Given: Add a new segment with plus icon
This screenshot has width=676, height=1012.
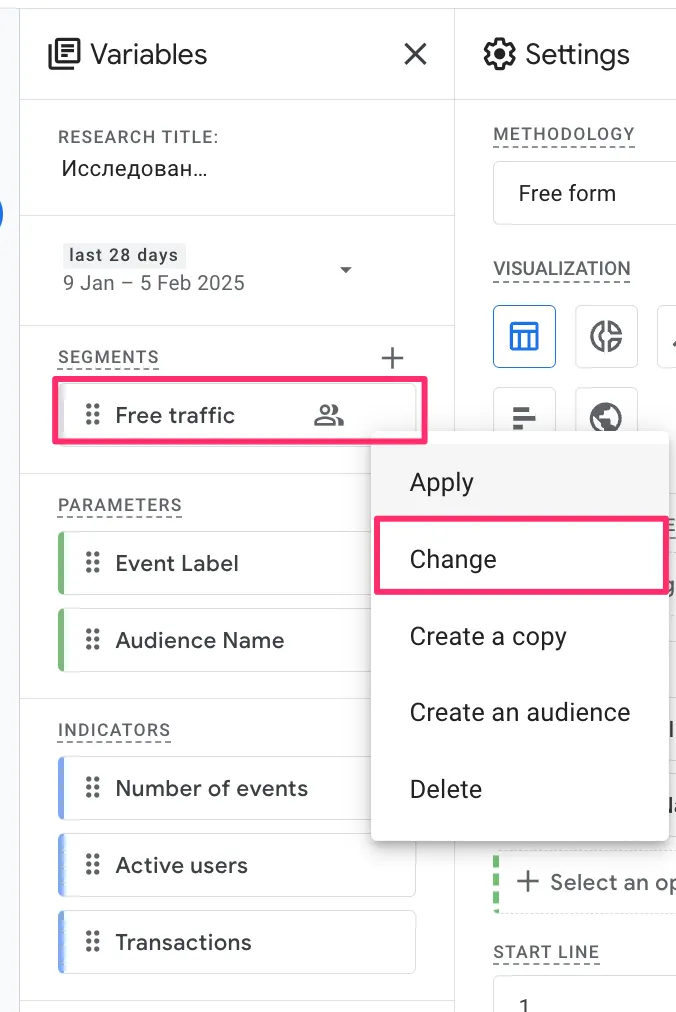Looking at the screenshot, I should tap(393, 358).
